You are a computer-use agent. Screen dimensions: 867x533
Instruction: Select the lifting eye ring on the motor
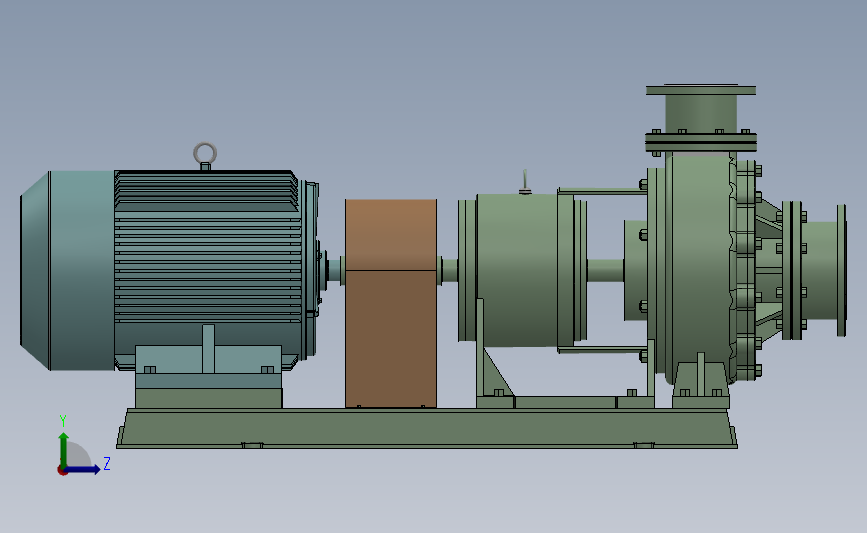[x=205, y=153]
